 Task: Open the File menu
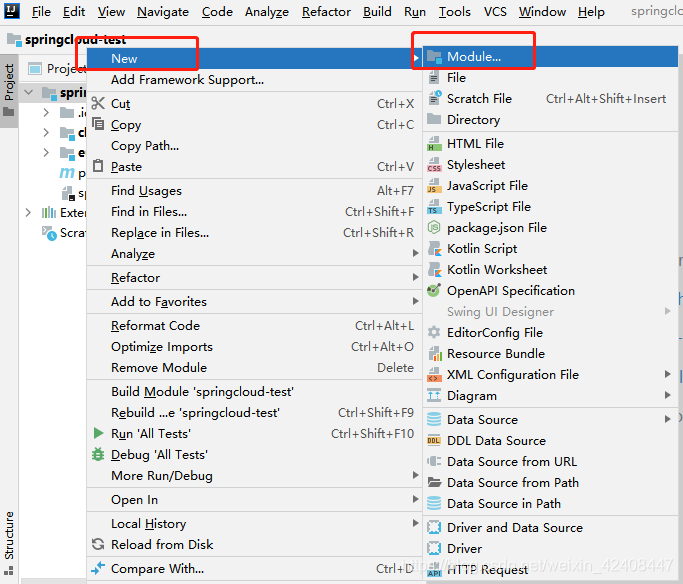41,12
